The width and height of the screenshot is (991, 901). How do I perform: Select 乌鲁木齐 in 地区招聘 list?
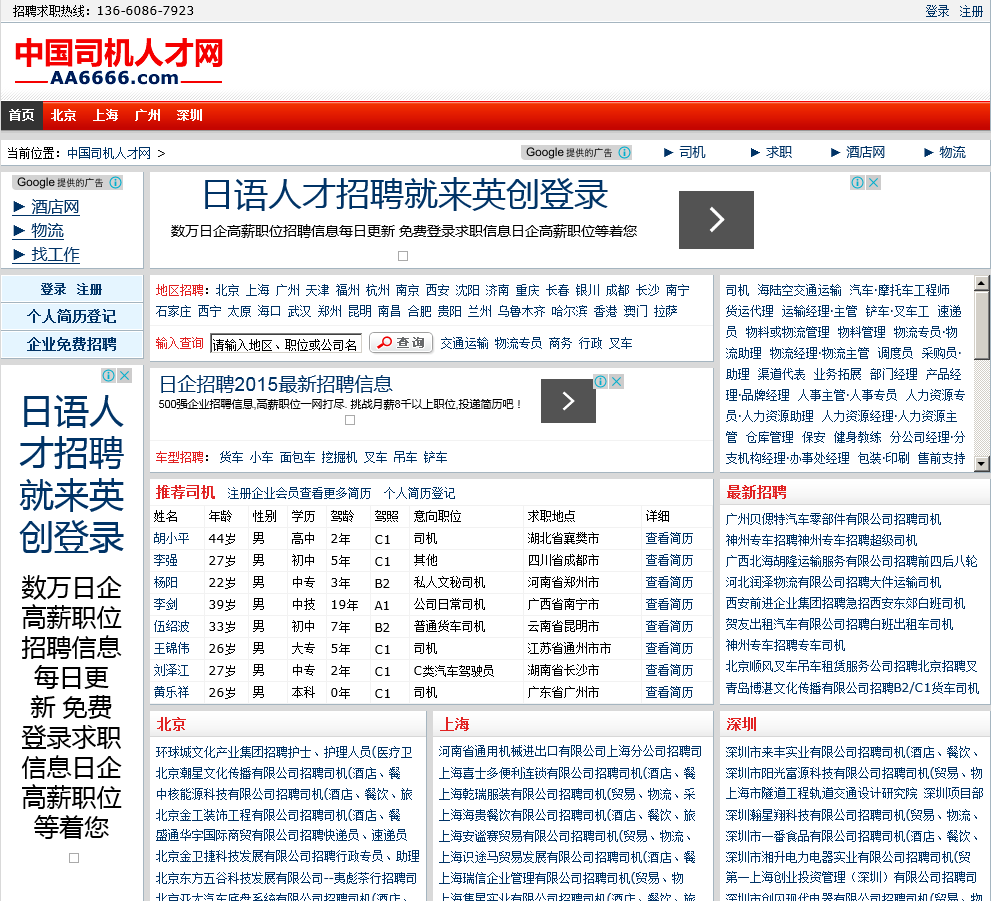[x=521, y=311]
